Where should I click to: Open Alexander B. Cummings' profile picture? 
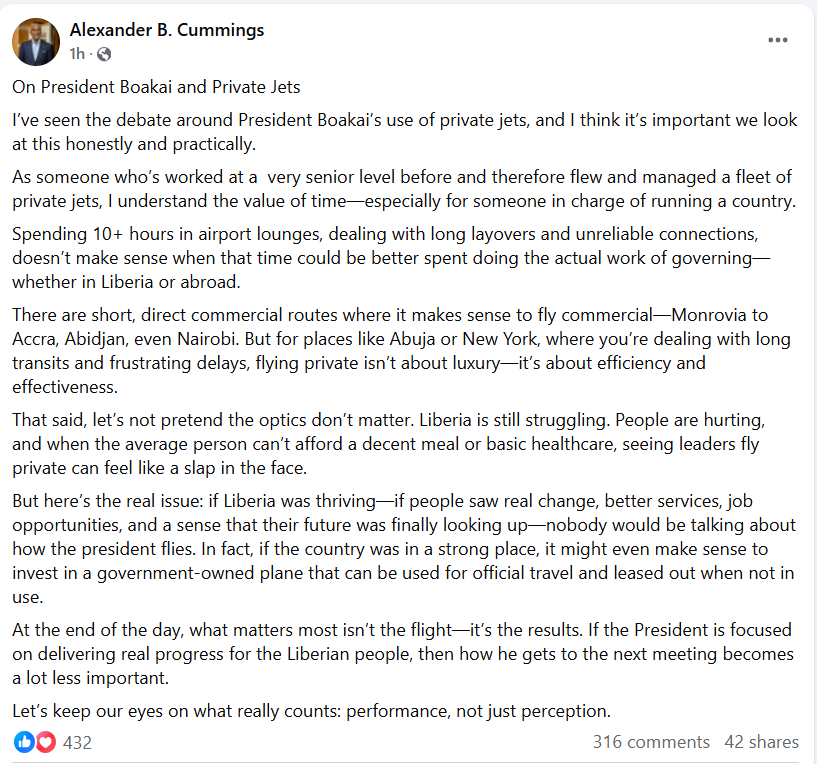click(36, 40)
